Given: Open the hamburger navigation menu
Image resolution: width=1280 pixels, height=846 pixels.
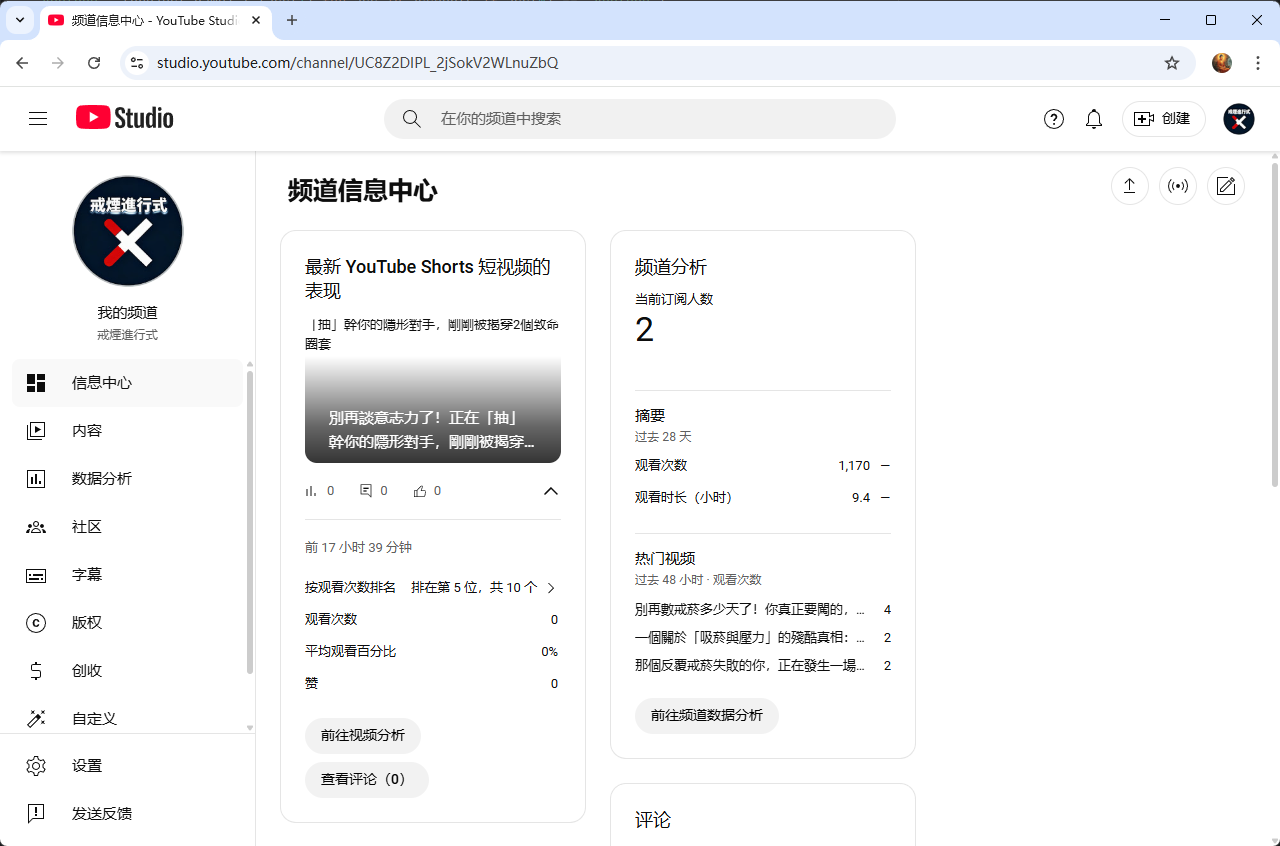Looking at the screenshot, I should coord(38,119).
